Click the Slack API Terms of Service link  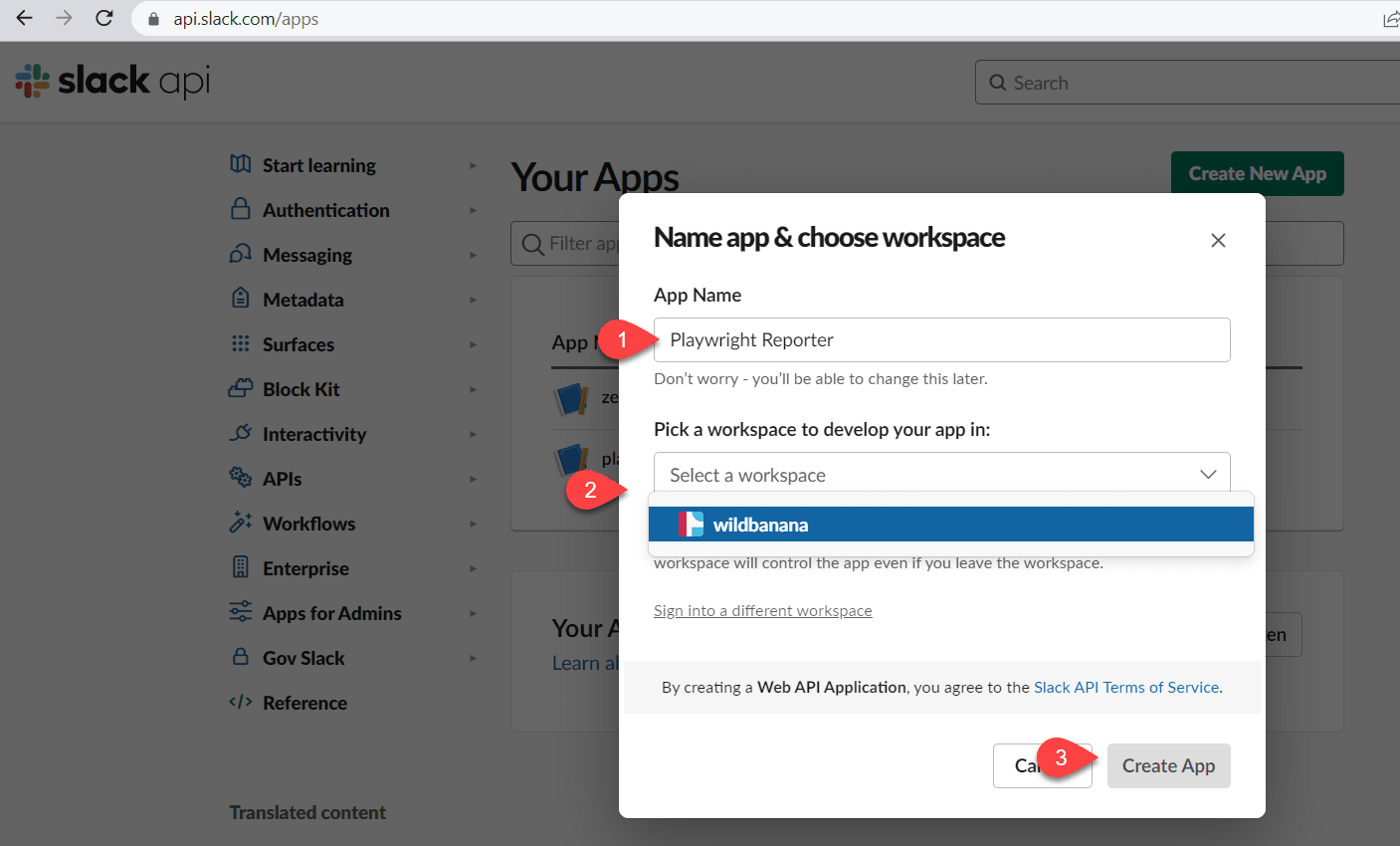[1124, 687]
